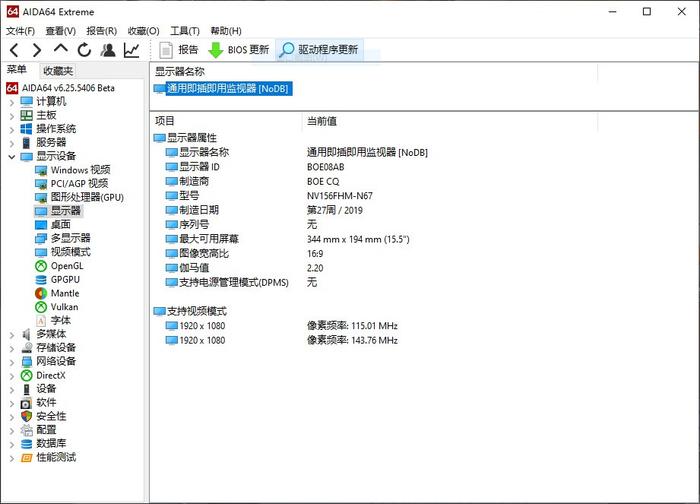The height and width of the screenshot is (504, 700).
Task: Click the 数据库 icon in the tree
Action: pos(26,444)
